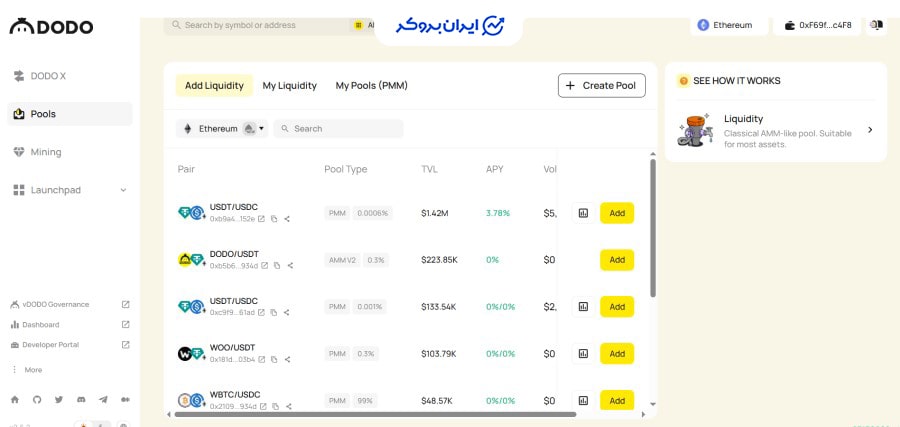
Task: Click the Create Pool button
Action: point(601,86)
